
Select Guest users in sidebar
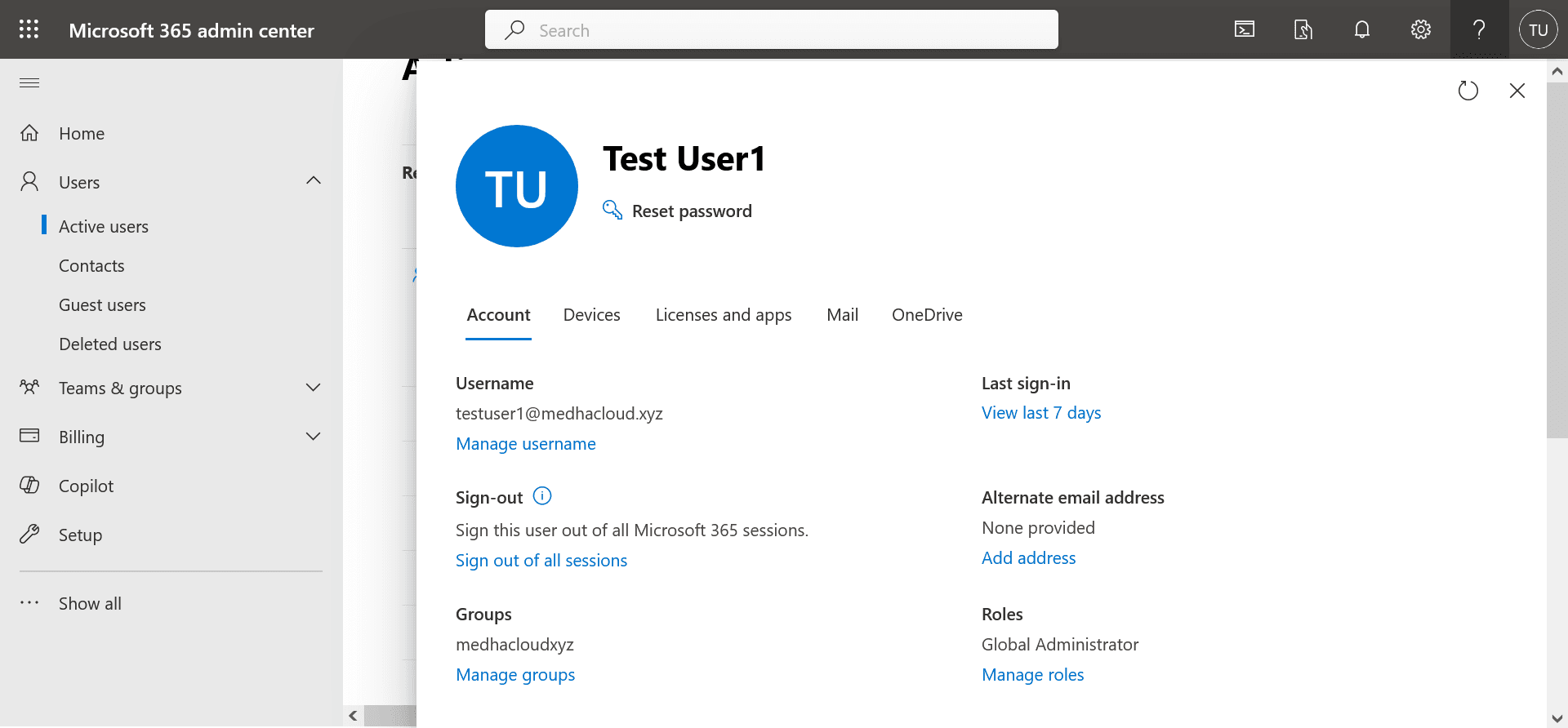pos(102,304)
